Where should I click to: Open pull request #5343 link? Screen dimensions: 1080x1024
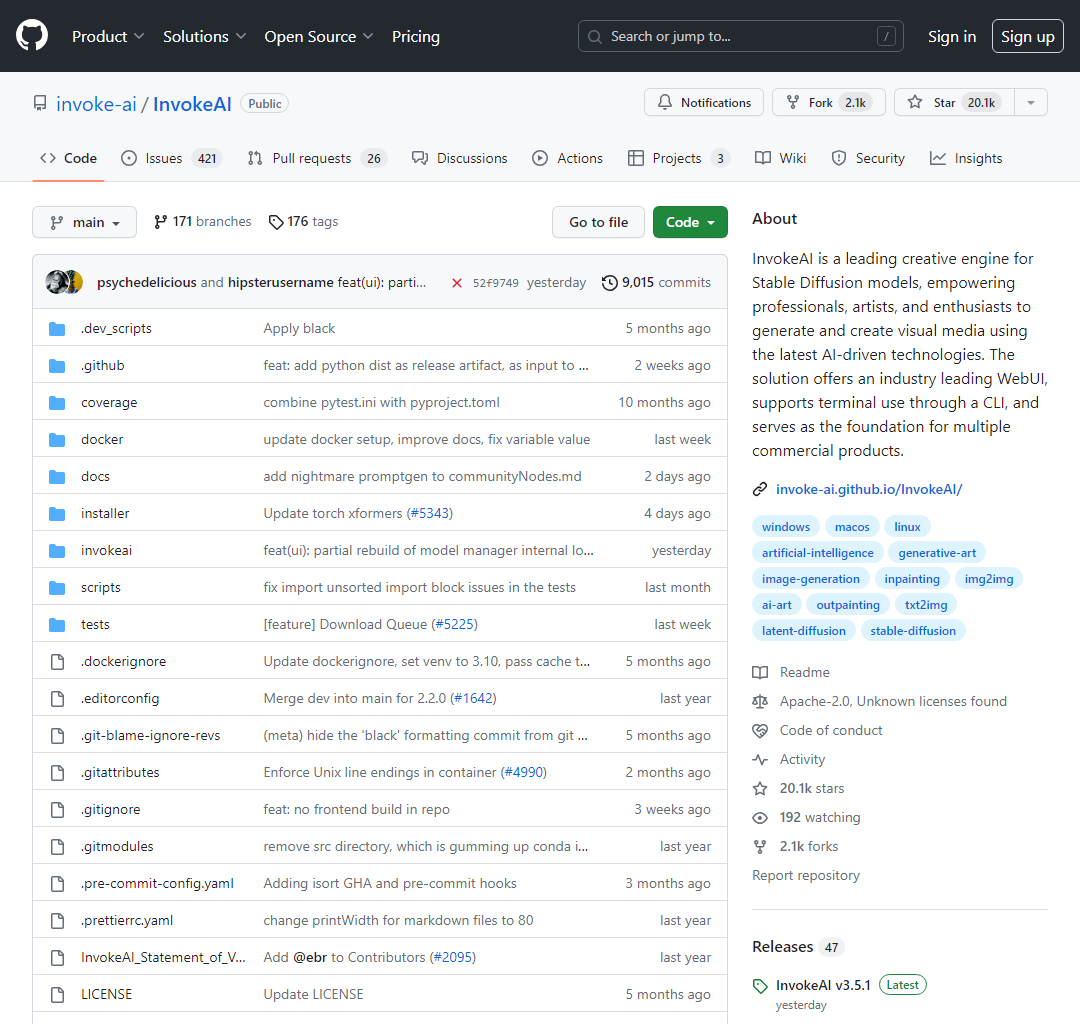pos(430,514)
